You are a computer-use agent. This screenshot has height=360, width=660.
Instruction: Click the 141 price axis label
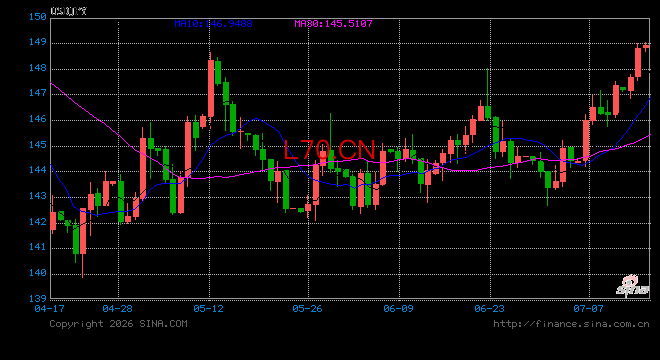(x=37, y=247)
